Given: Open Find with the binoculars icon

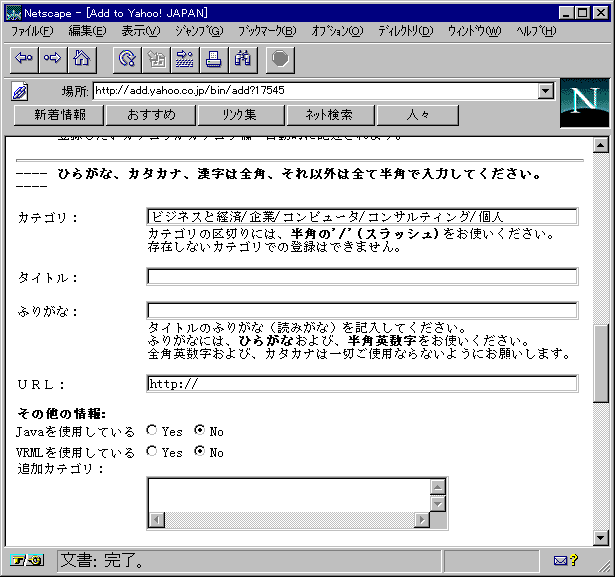Looking at the screenshot, I should coord(243,60).
